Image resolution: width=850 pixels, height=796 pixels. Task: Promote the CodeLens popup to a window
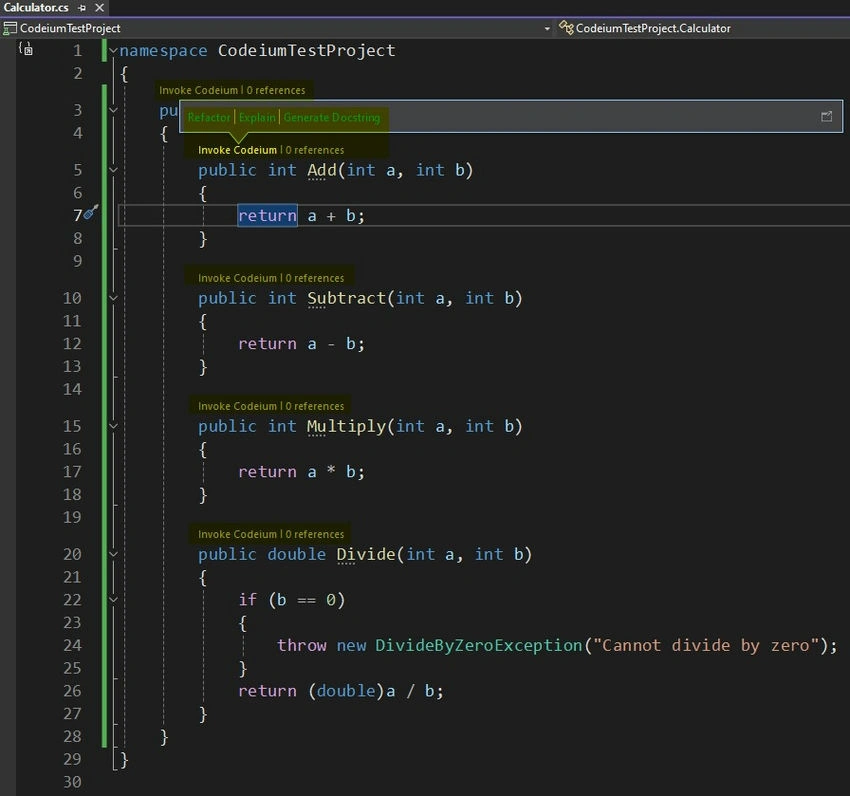click(x=826, y=116)
